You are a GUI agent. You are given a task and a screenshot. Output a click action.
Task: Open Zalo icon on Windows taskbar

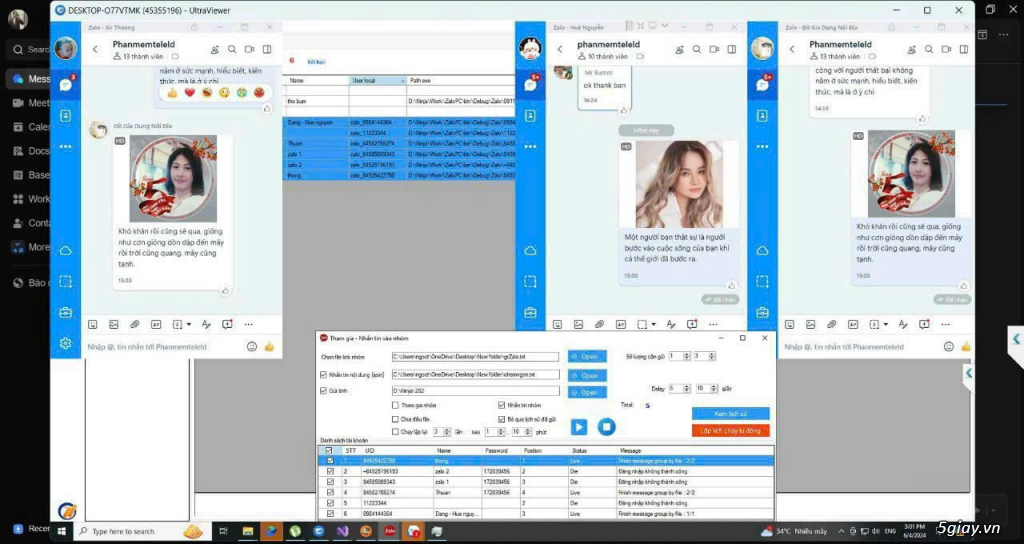tap(390, 531)
